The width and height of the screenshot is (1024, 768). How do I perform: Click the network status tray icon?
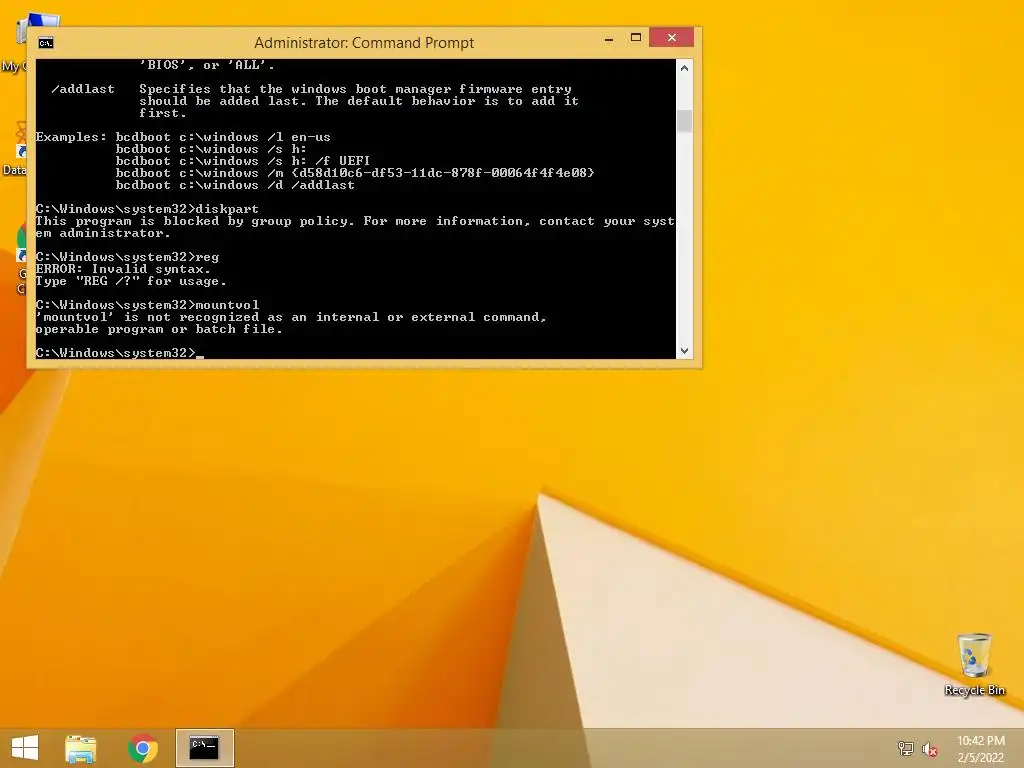click(x=905, y=748)
